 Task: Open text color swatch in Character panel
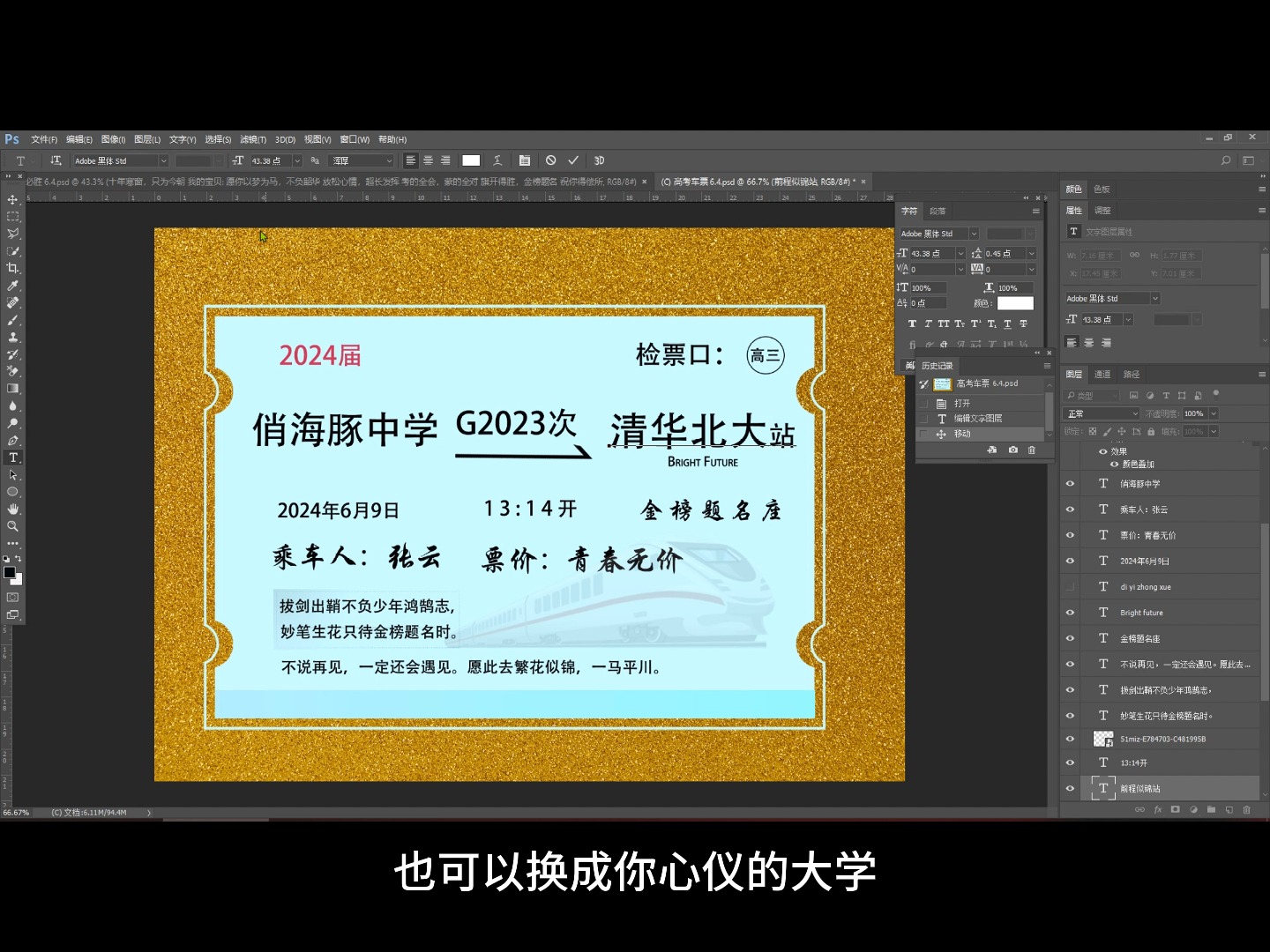[x=1013, y=302]
